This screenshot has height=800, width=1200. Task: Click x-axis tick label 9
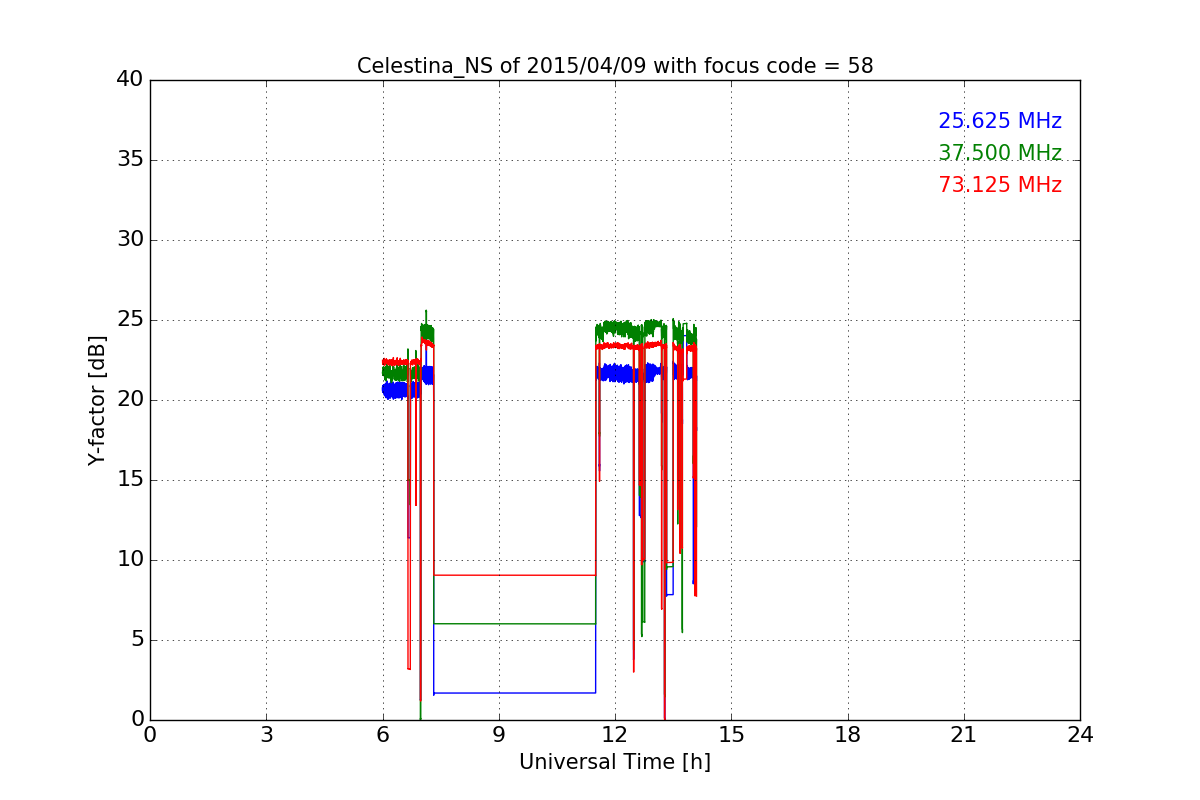point(499,734)
